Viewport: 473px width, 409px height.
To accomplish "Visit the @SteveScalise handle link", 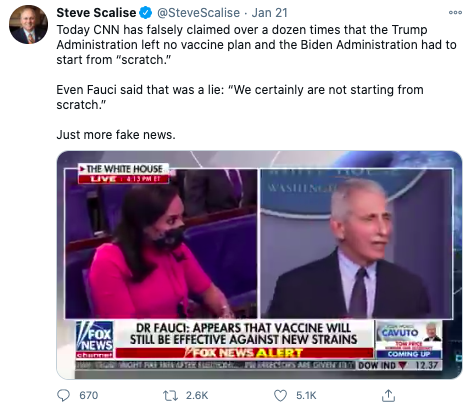I will (x=198, y=13).
